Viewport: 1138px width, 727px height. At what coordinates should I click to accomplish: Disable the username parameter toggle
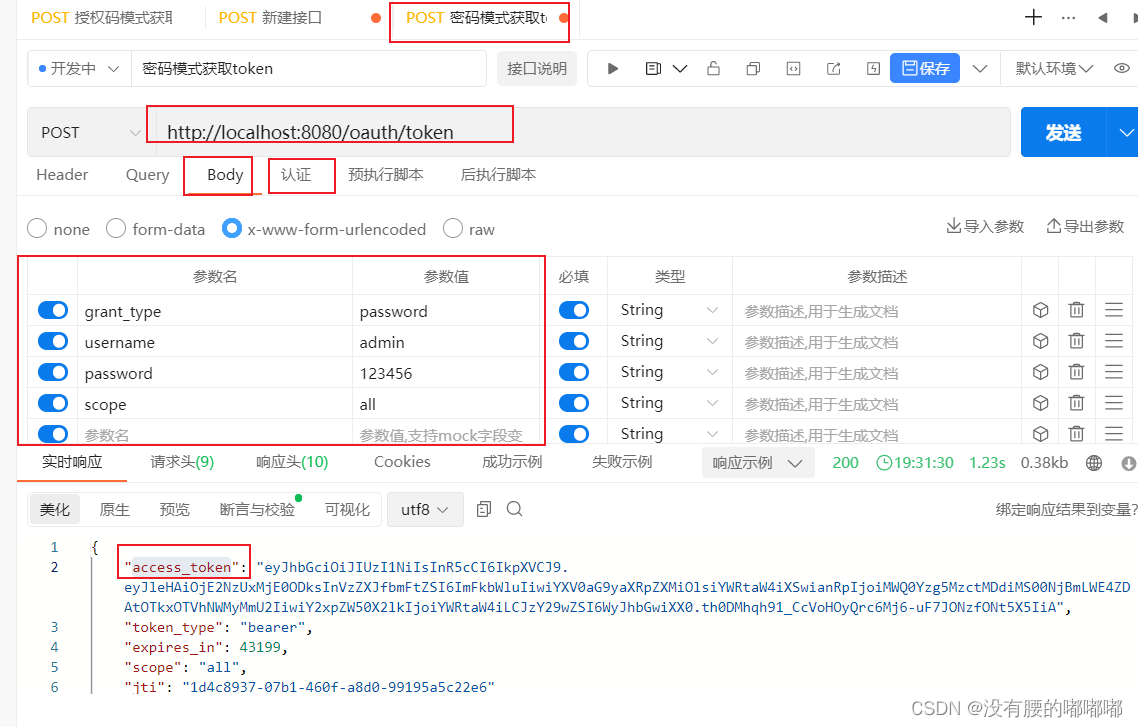pos(53,341)
